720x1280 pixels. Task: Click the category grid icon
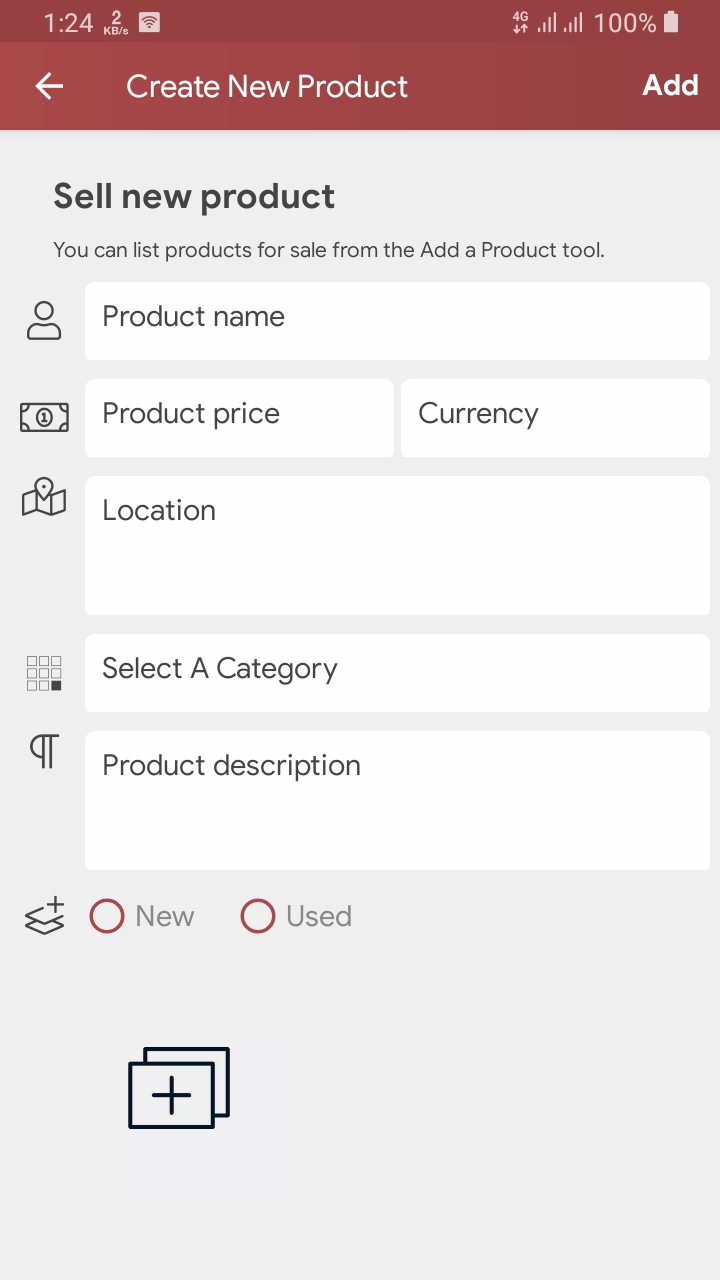click(44, 673)
